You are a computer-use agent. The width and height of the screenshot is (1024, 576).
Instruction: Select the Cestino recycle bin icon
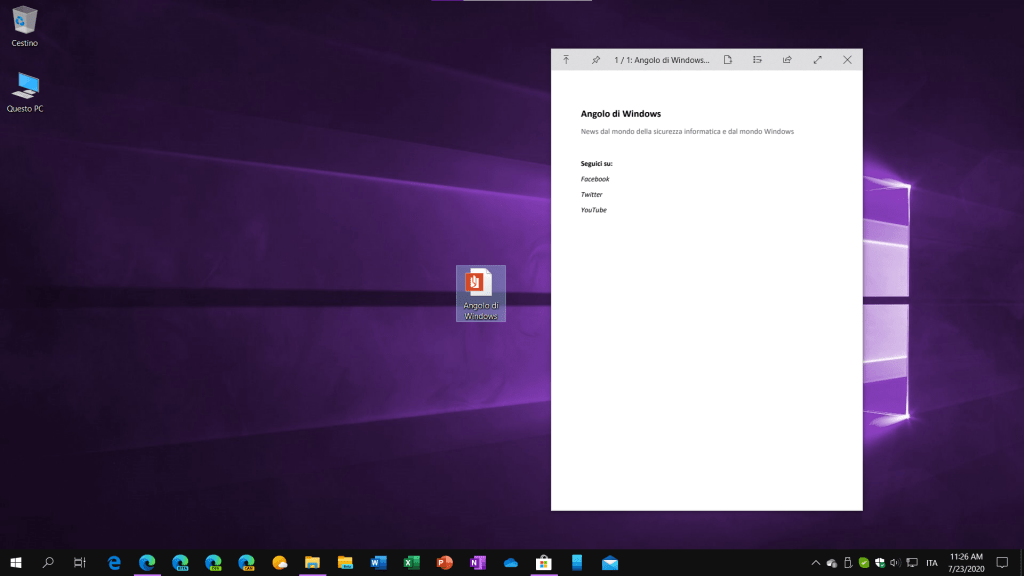pyautogui.click(x=25, y=26)
